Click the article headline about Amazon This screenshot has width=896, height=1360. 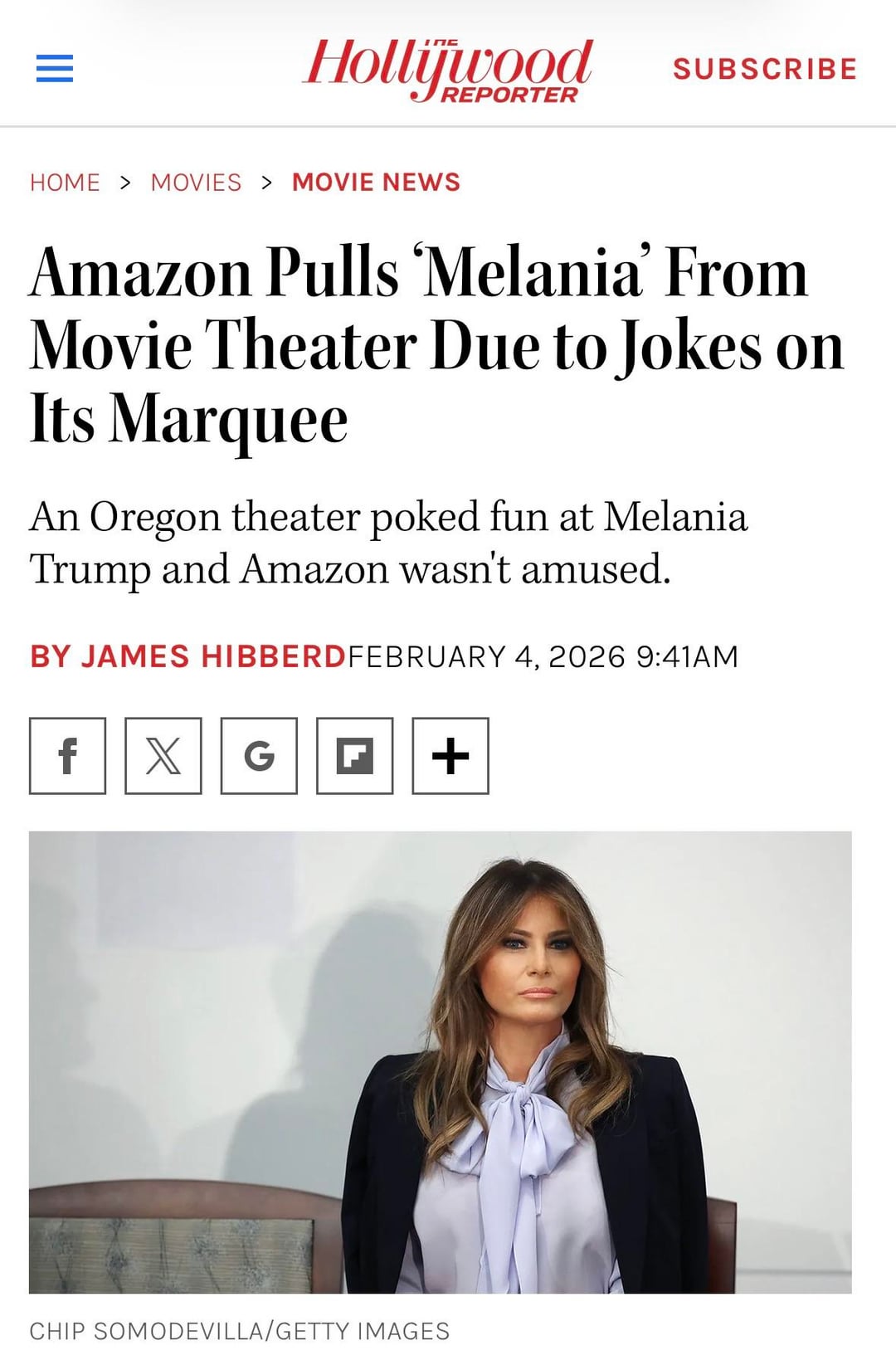436,344
